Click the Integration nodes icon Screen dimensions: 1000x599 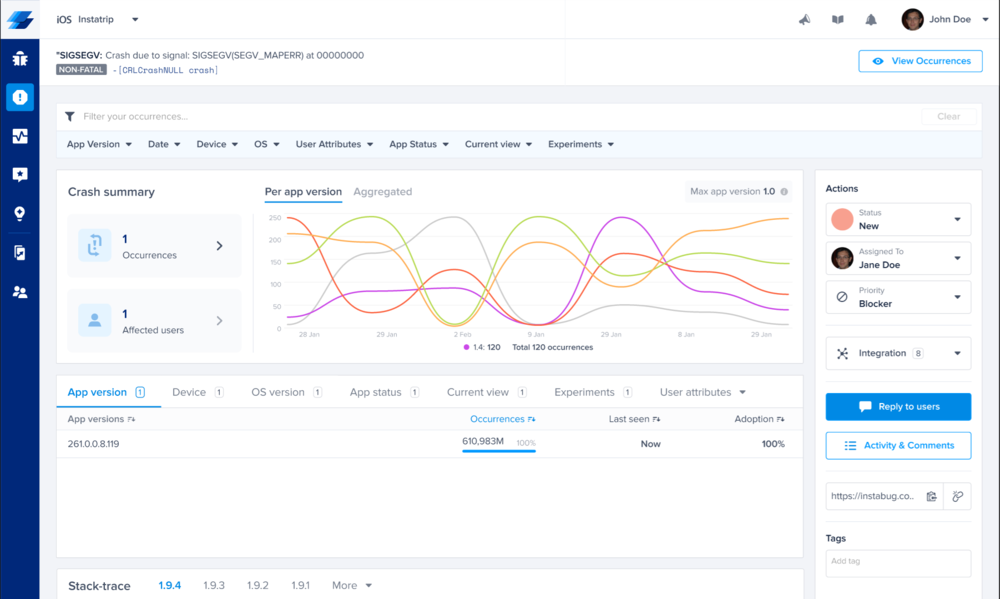pyautogui.click(x=842, y=353)
